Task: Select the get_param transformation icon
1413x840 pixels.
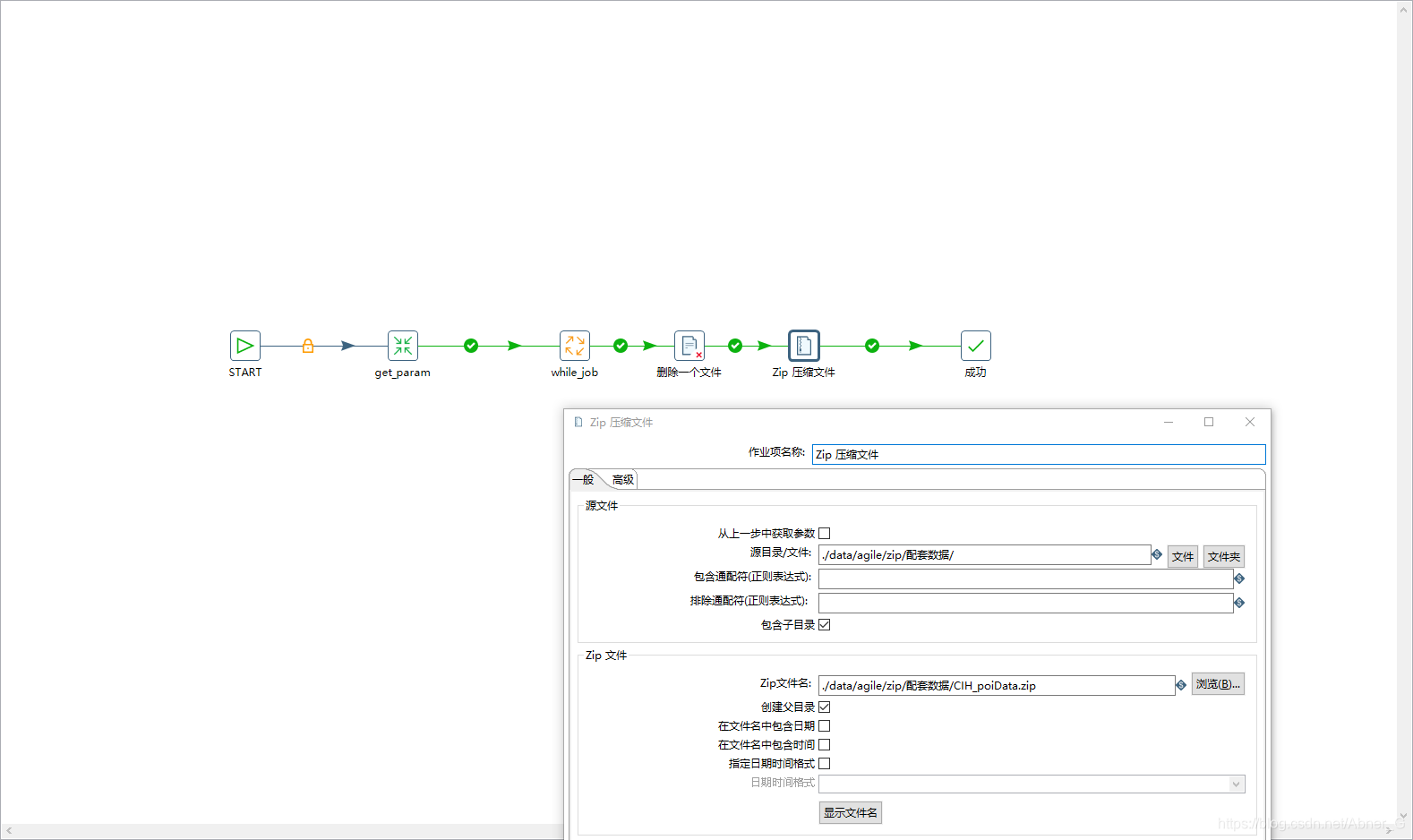Action: click(x=403, y=346)
